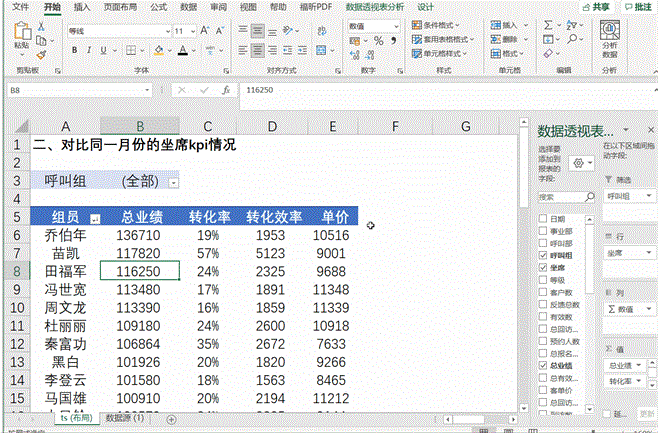Switch to the 数据透视表分析 ribbon tab
Image resolution: width=658 pixels, height=433 pixels.
[375, 7]
